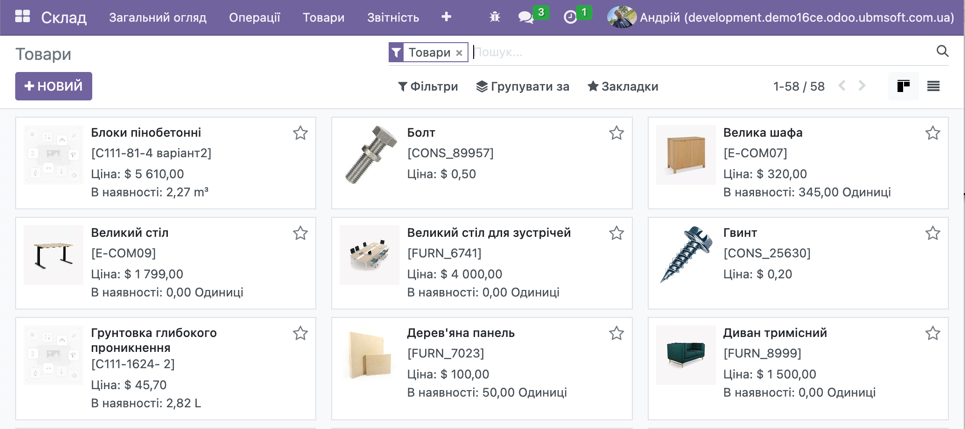Image resolution: width=965 pixels, height=429 pixels.
Task: Remove the Товари filter tag
Action: [x=459, y=52]
